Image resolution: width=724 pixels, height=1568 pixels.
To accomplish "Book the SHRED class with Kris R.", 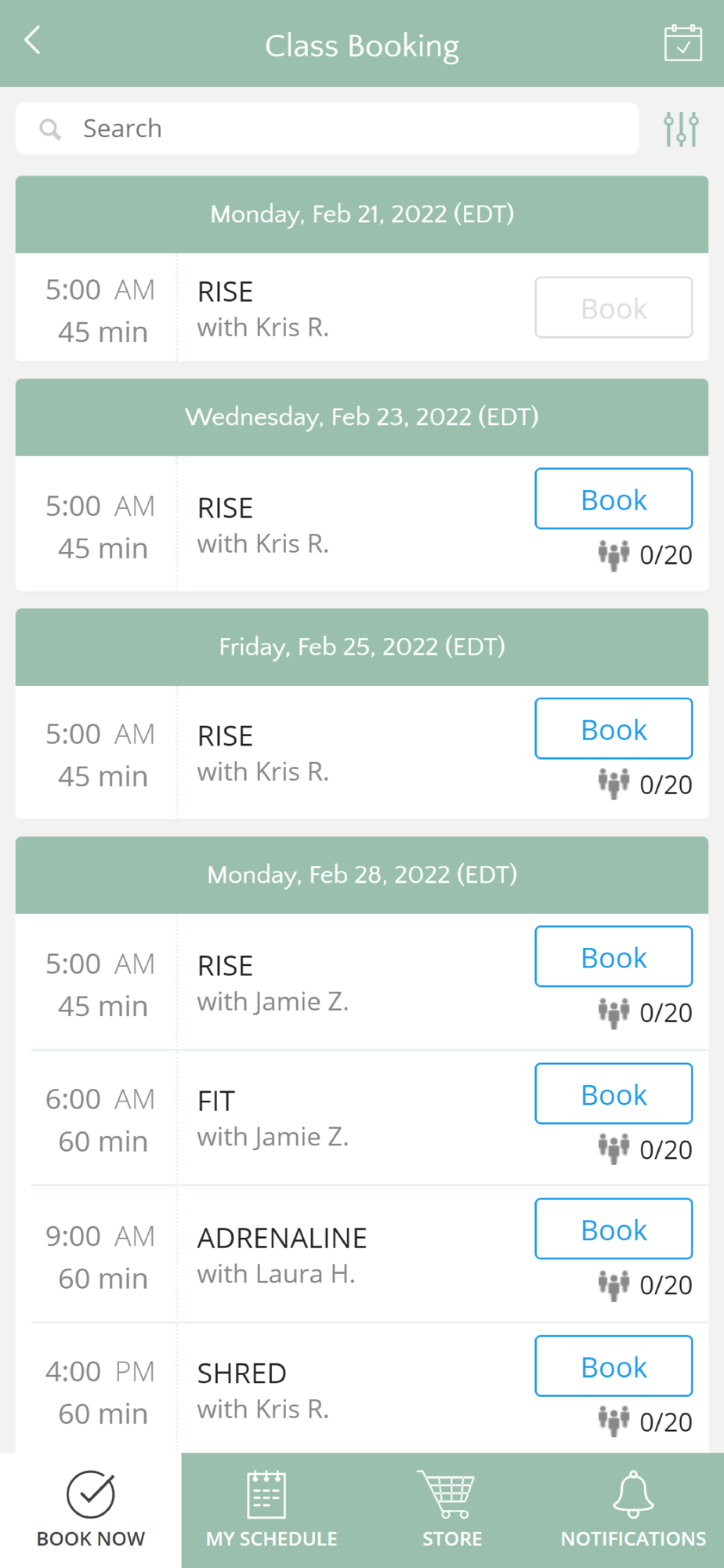I will (x=614, y=1366).
